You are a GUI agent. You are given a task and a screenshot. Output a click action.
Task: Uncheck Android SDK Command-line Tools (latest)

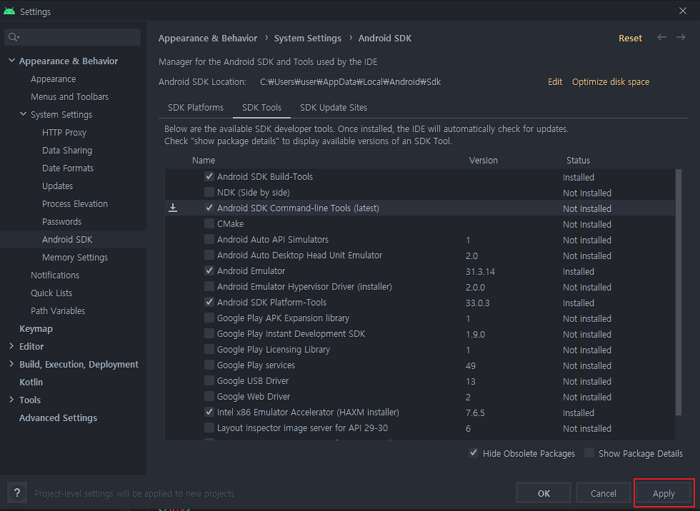(209, 208)
